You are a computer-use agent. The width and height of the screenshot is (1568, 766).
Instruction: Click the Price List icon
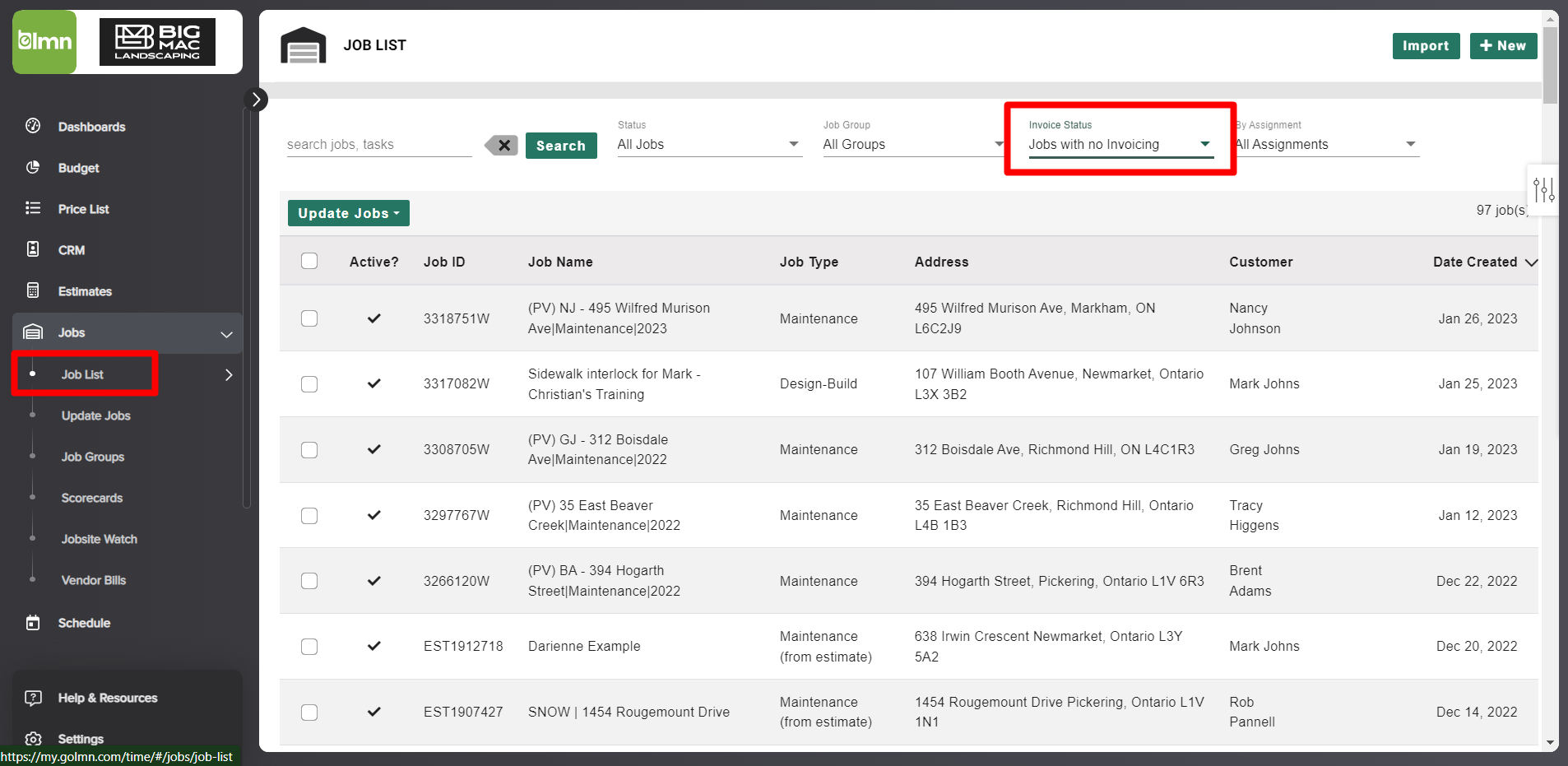pyautogui.click(x=33, y=208)
